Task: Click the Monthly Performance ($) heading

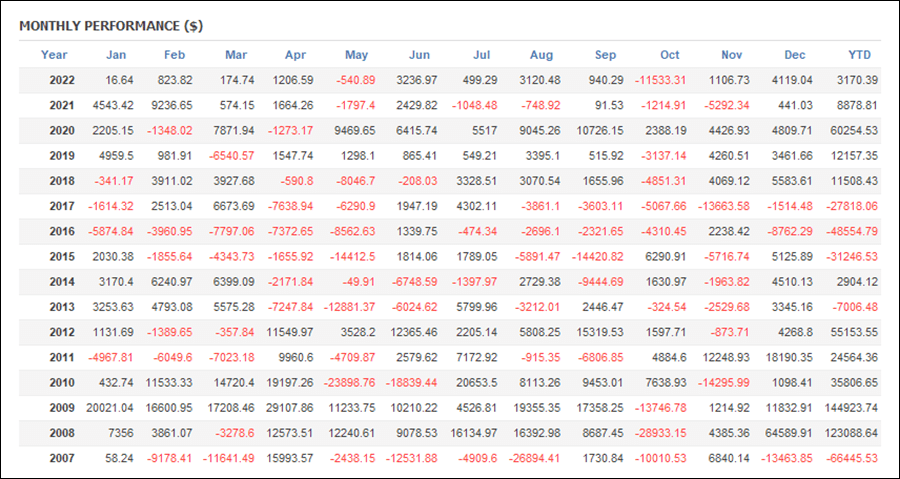Action: coord(111,26)
